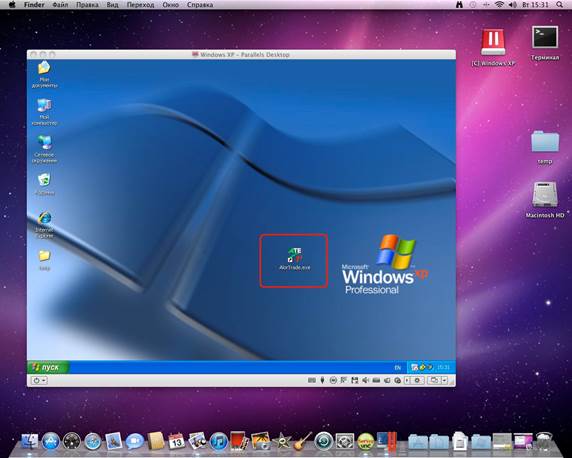The image size is (572, 458).
Task: Open the Правка menu
Action: click(87, 5)
